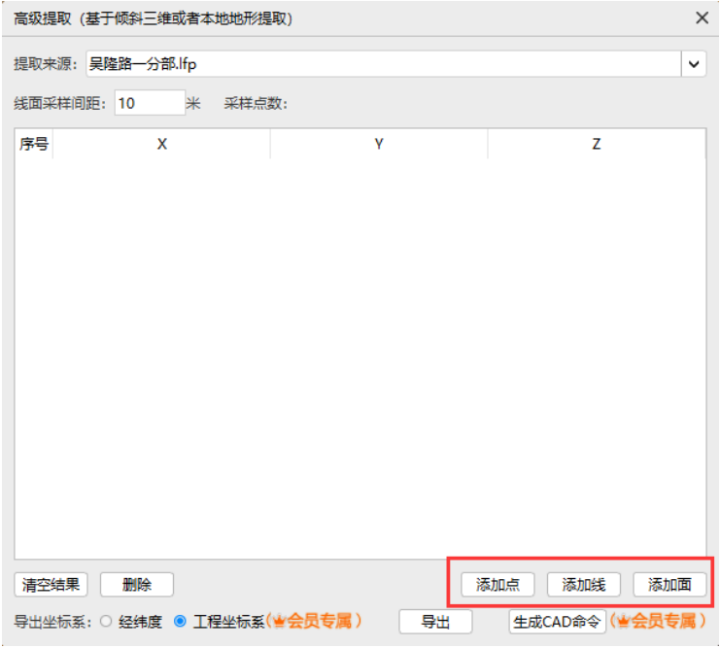Image resolution: width=720 pixels, height=648 pixels.
Task: Click the Y column header
Action: pyautogui.click(x=379, y=144)
